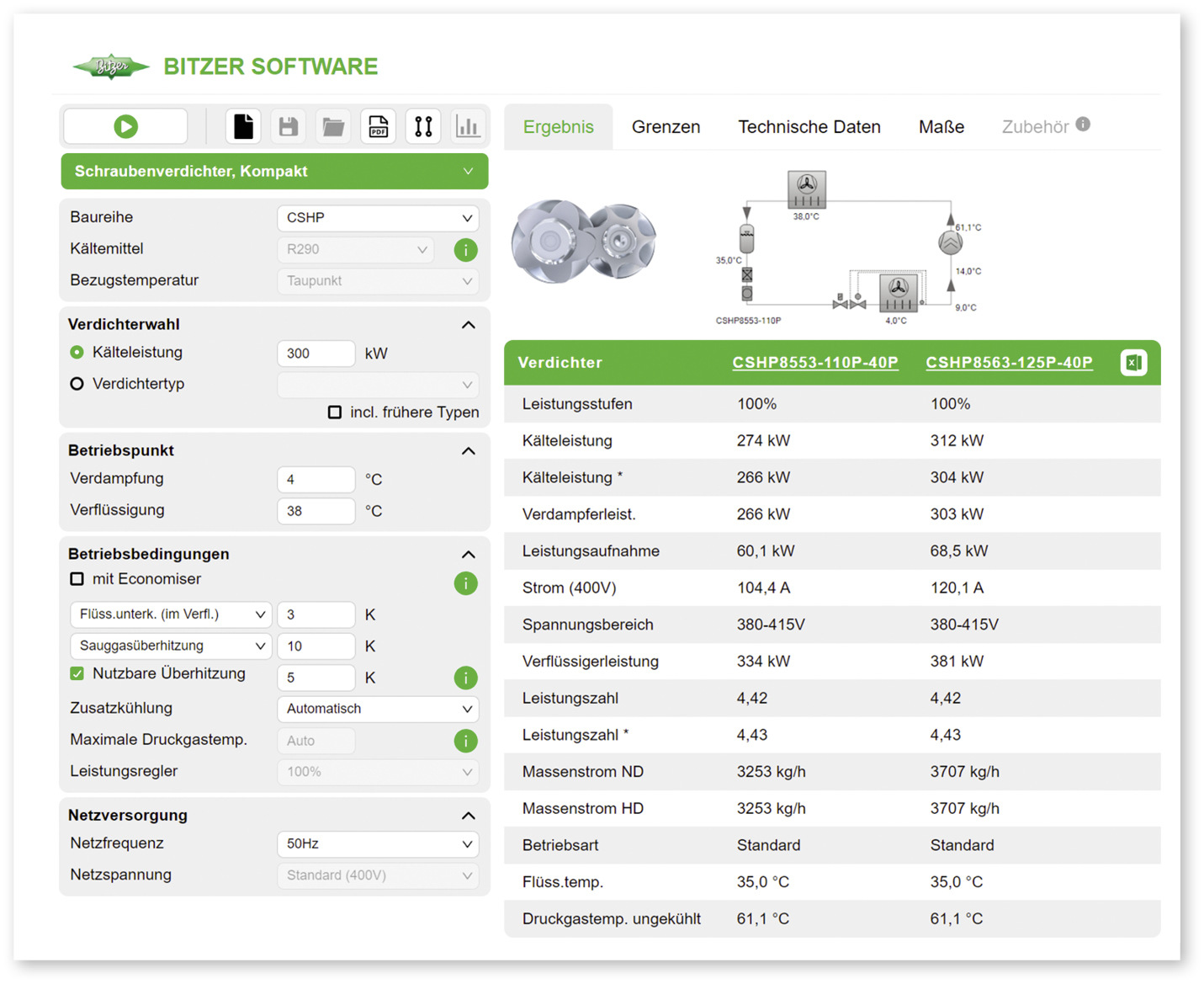1204x984 pixels.
Task: Open the parallel compounding tool
Action: click(x=423, y=126)
